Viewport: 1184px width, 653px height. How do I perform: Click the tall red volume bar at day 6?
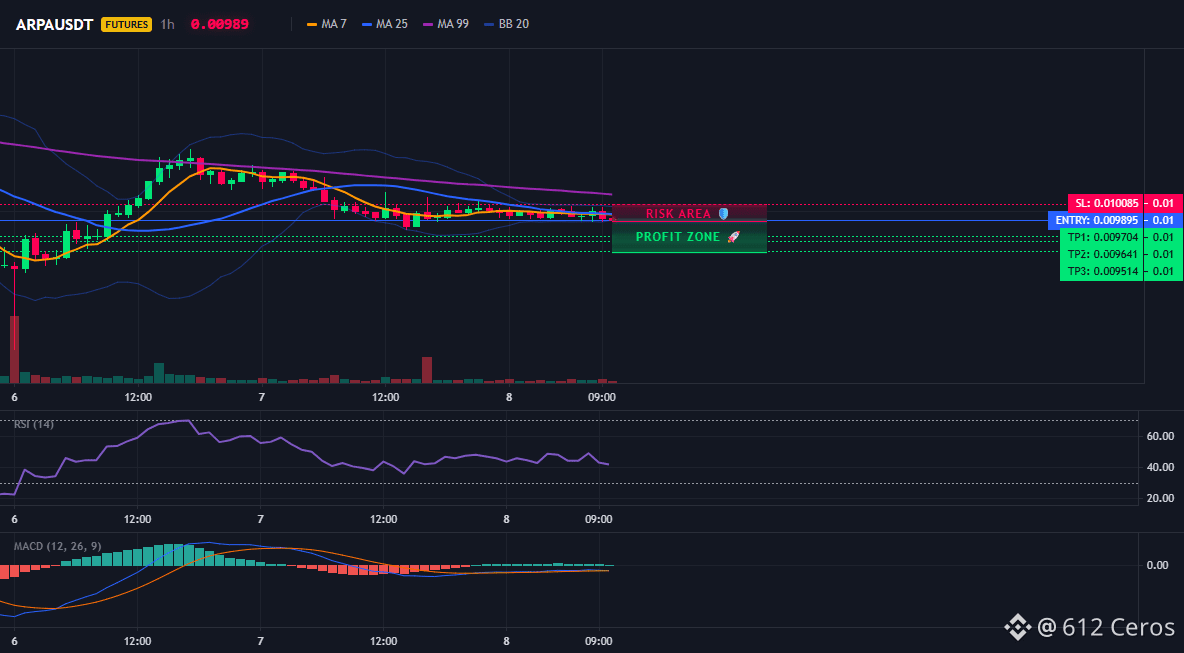click(x=14, y=350)
